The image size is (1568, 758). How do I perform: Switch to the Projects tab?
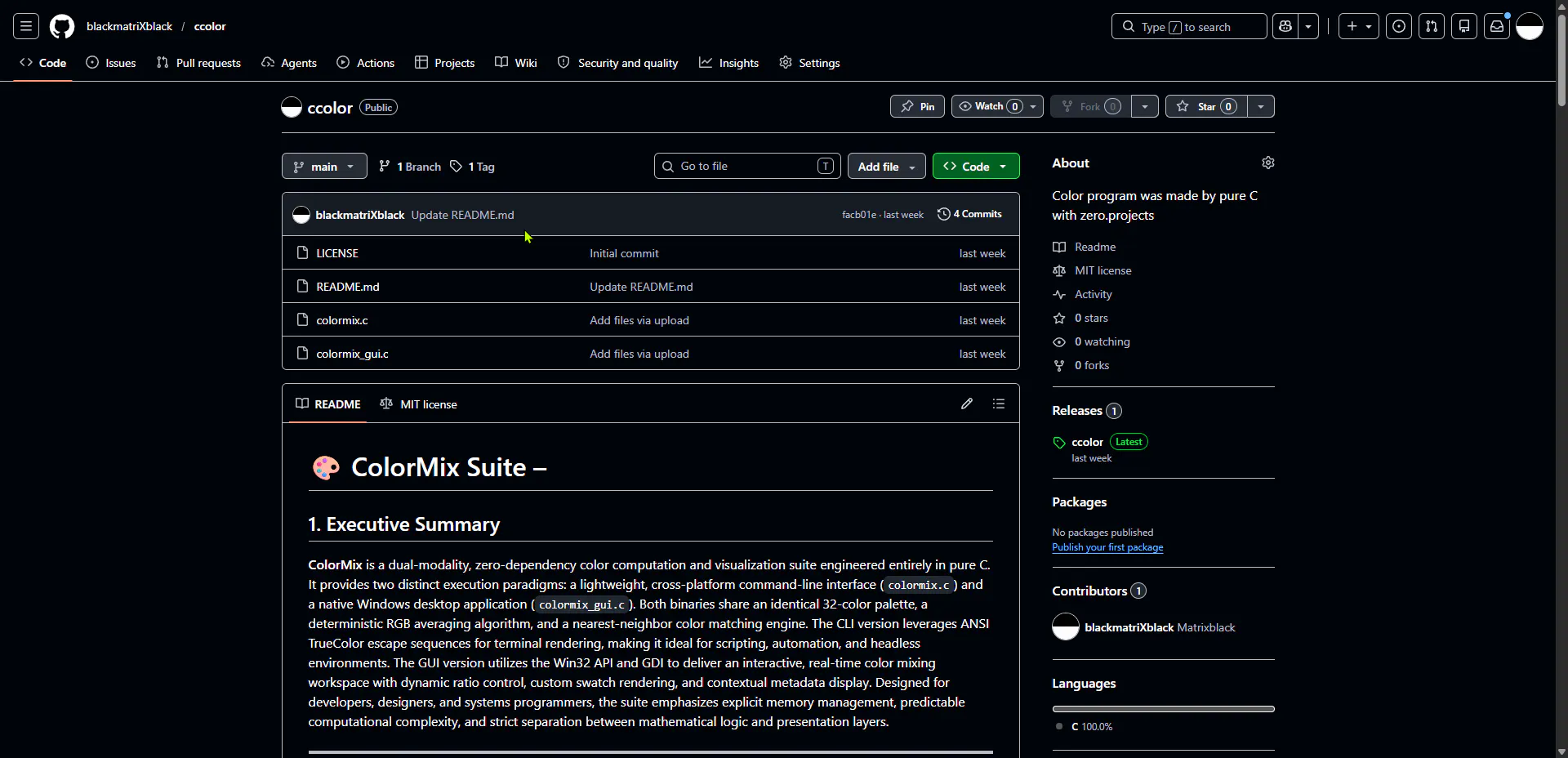click(445, 63)
